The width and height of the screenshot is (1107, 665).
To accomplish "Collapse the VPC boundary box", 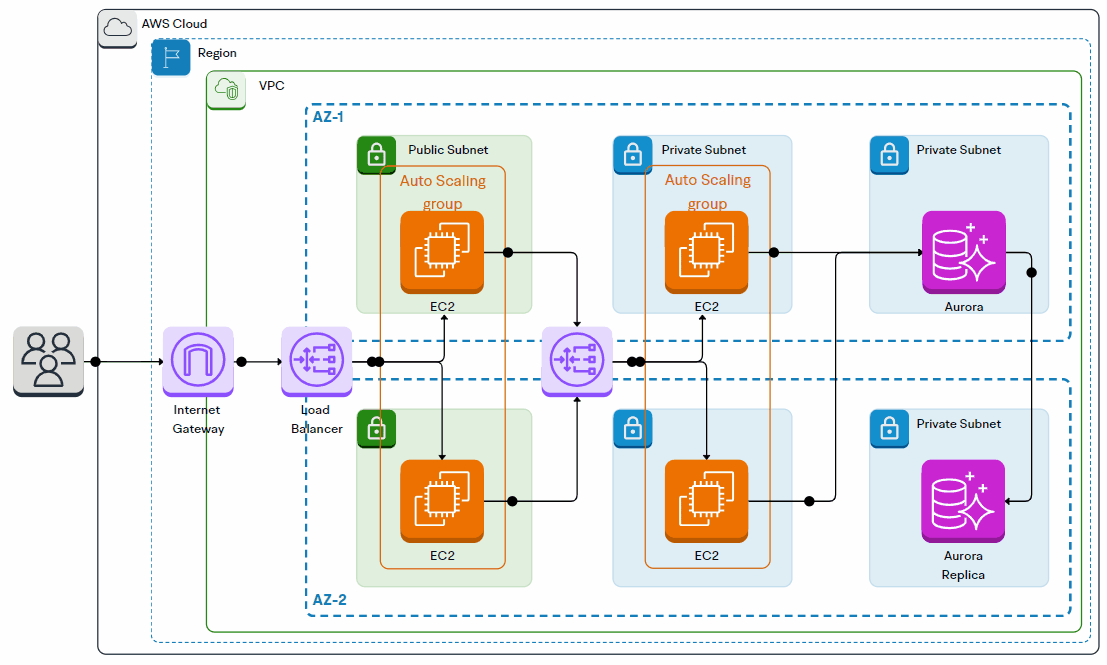I will tap(270, 85).
